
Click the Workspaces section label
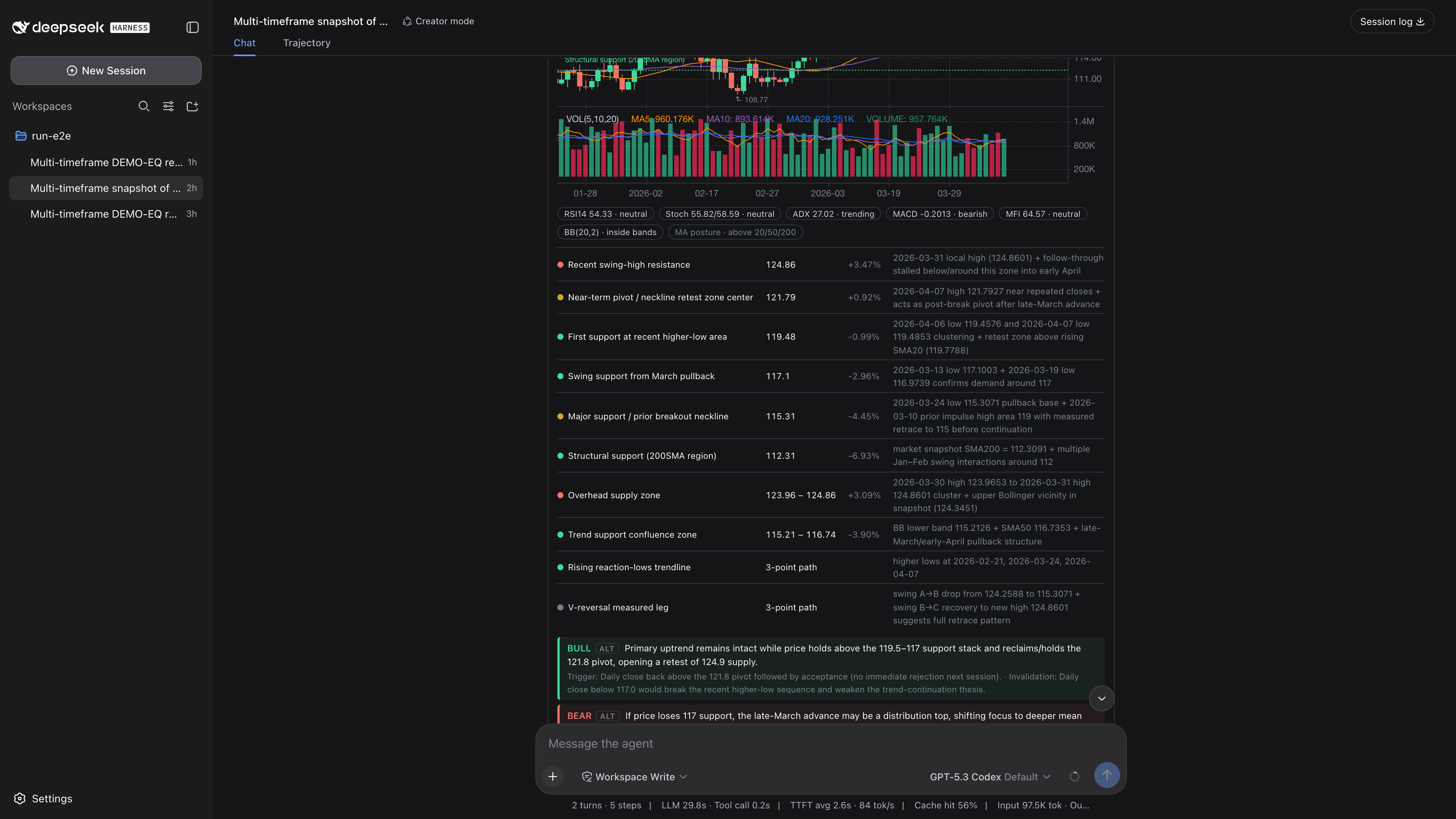point(42,106)
